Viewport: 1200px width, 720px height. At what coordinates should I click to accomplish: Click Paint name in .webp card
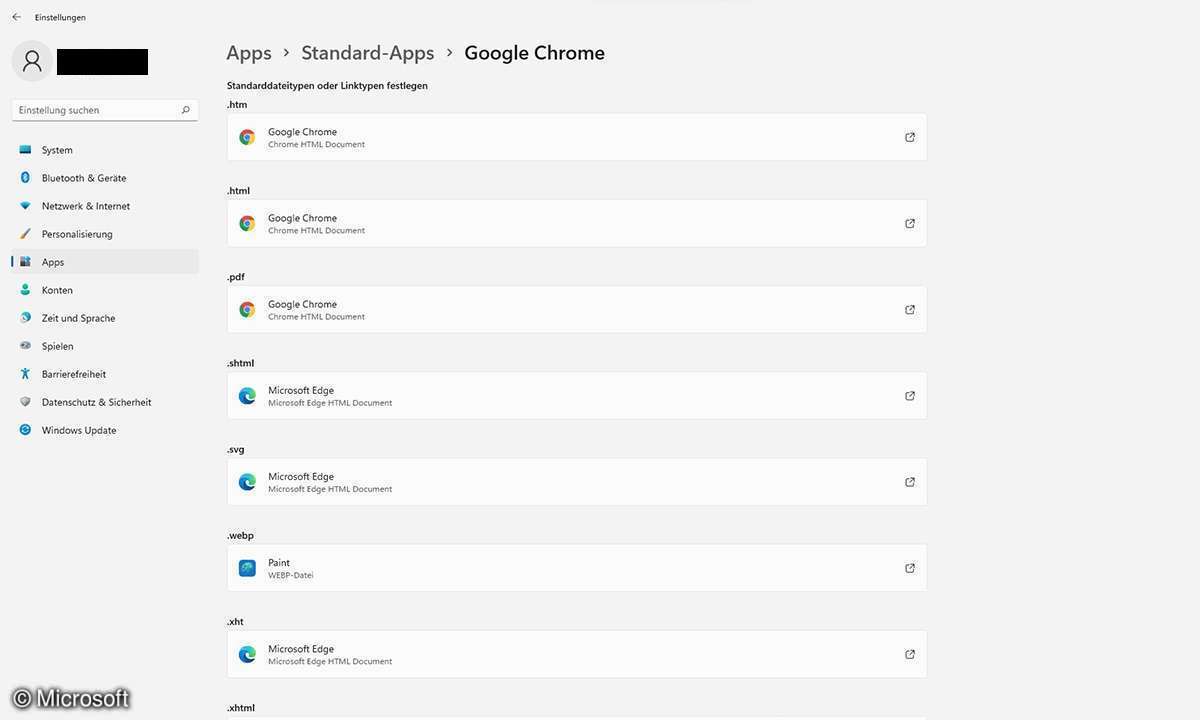click(x=279, y=563)
